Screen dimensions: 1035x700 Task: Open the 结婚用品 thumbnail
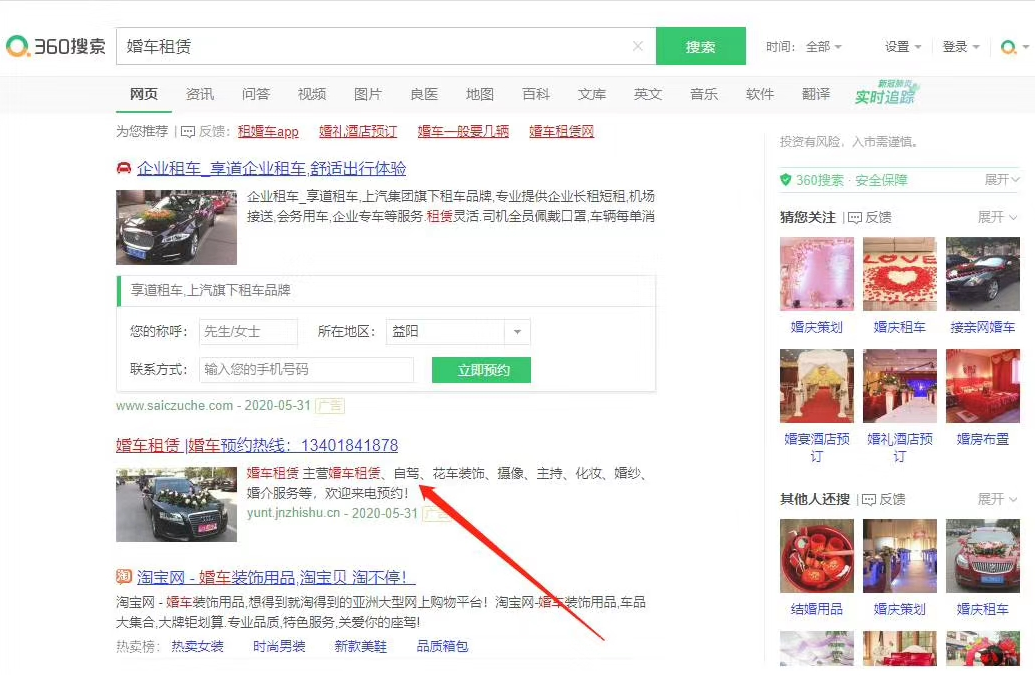(817, 556)
